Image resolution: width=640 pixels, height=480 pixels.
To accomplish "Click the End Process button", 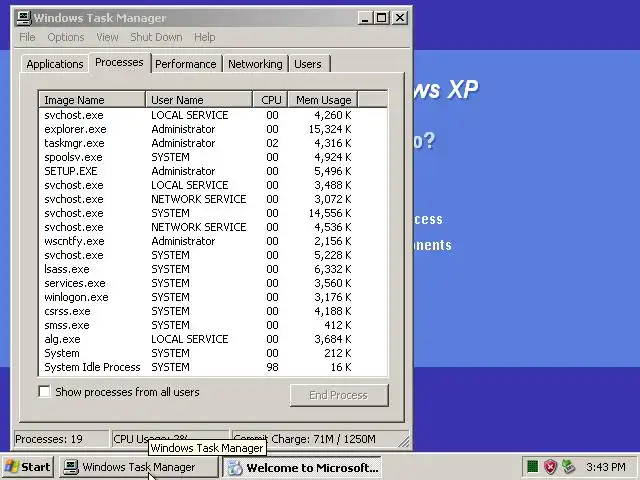I will pyautogui.click(x=339, y=395).
